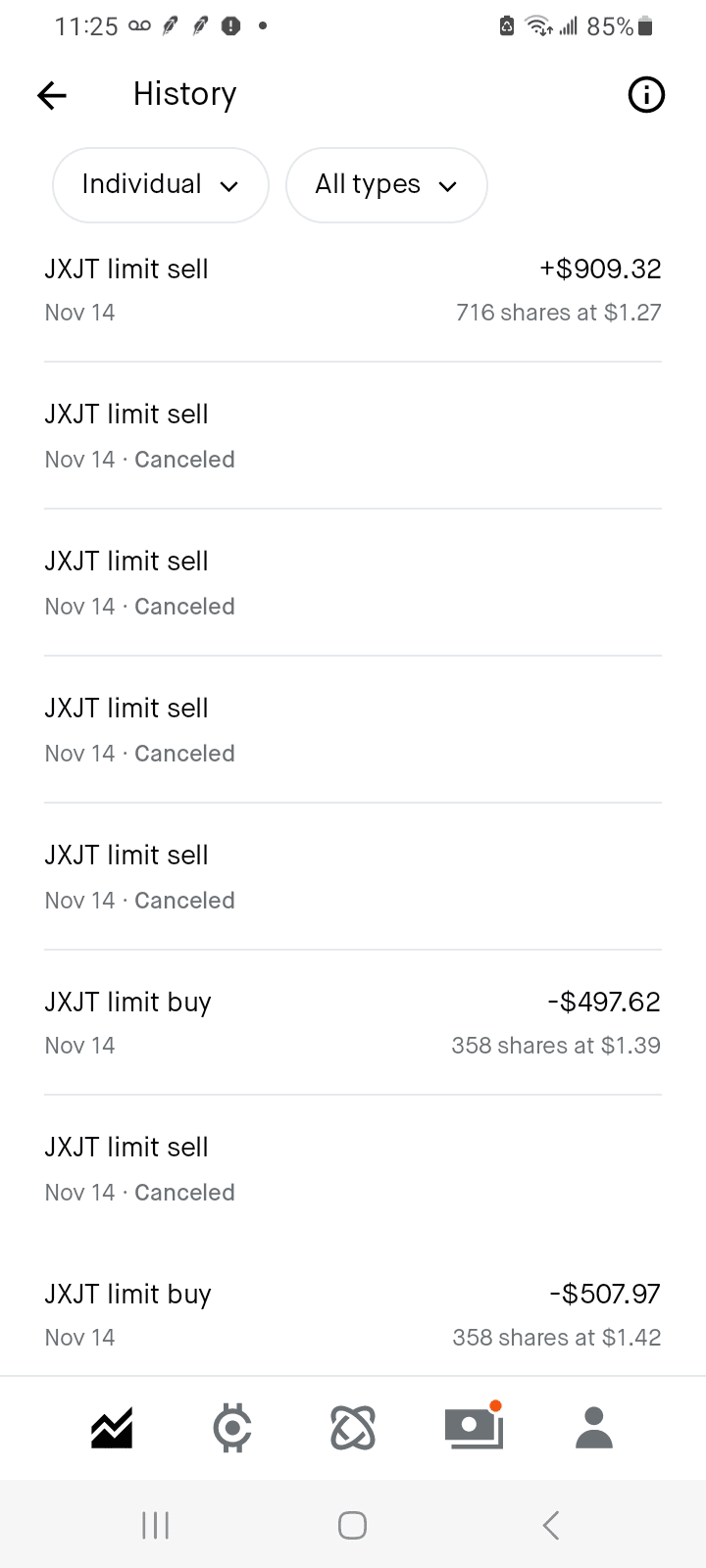The height and width of the screenshot is (1568, 706).
Task: Tap the back arrow icon
Action: click(52, 95)
